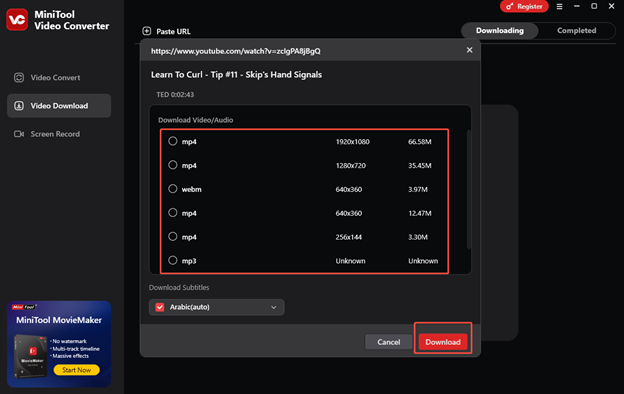The image size is (624, 394).
Task: Open the hamburger menu icon
Action: (x=559, y=6)
